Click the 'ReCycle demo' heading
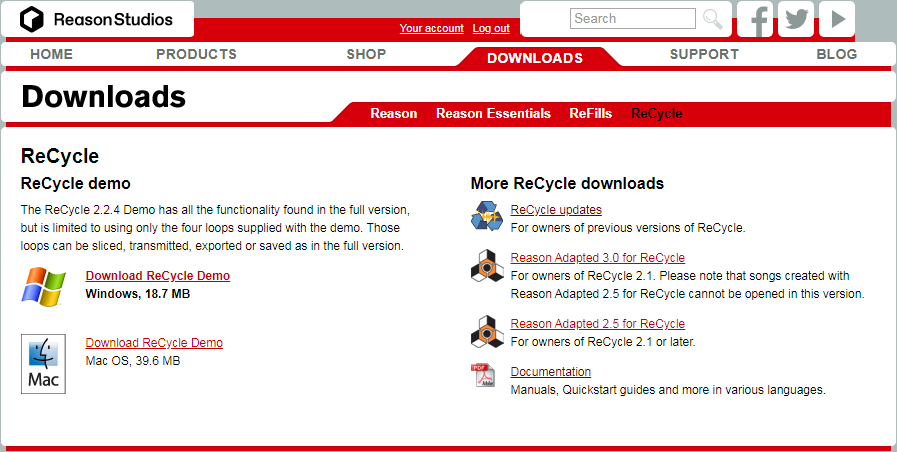897x452 pixels. (76, 184)
